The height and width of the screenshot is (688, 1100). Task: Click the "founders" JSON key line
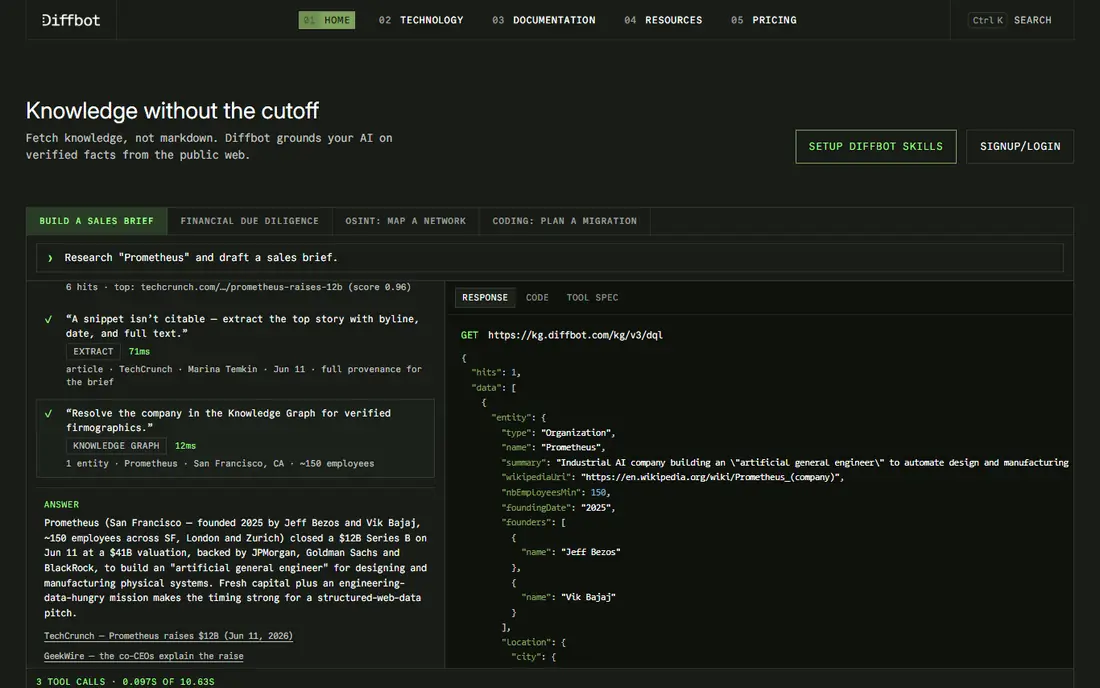tap(534, 522)
